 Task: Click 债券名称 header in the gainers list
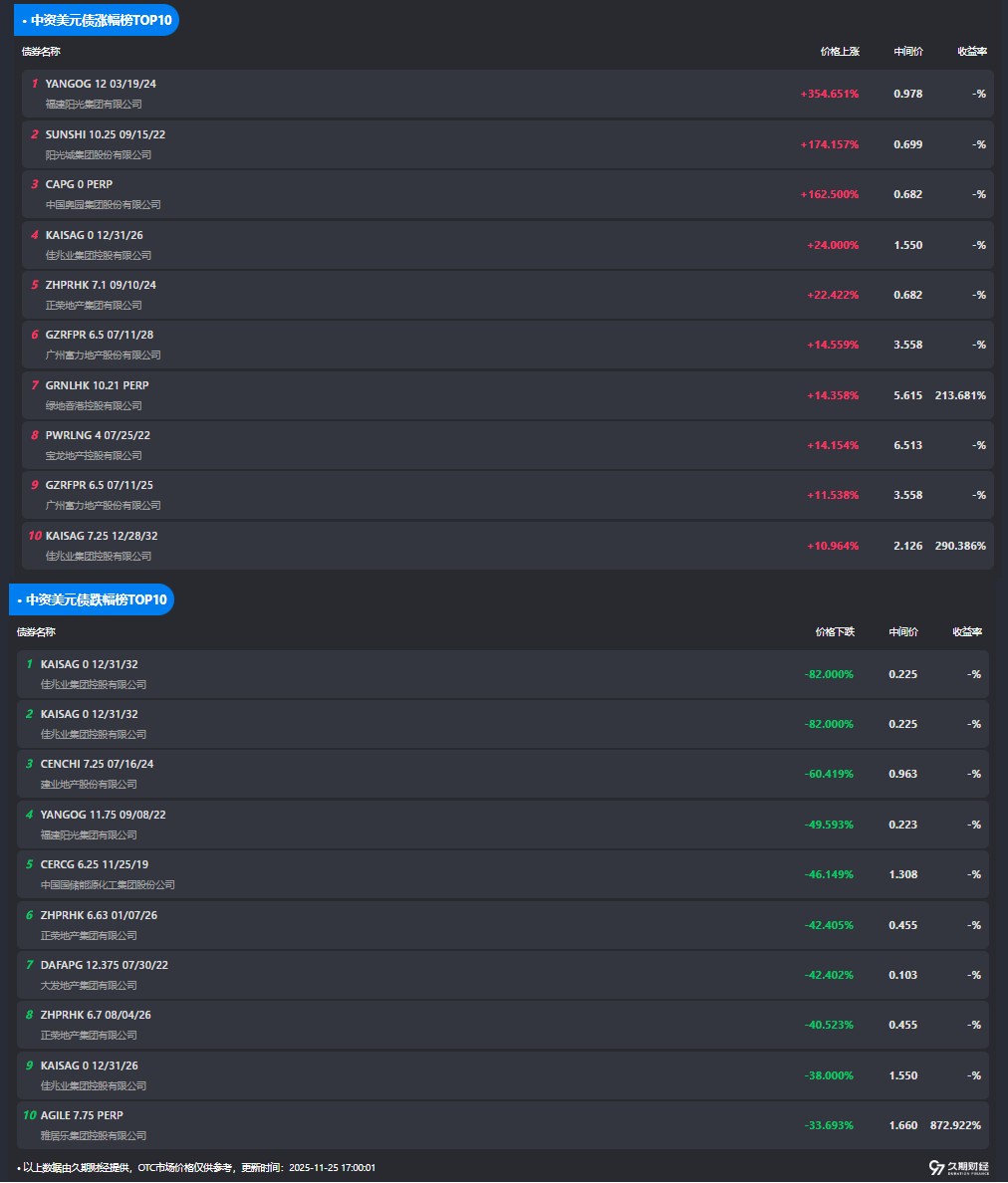pos(41,51)
